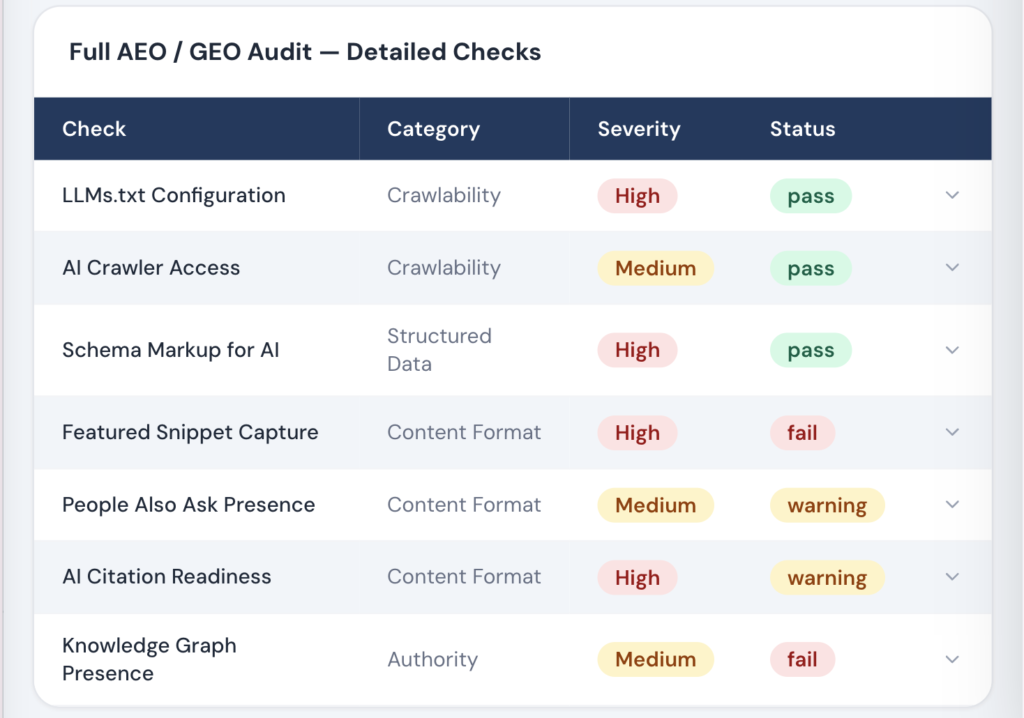Select the Category column header

click(x=433, y=128)
